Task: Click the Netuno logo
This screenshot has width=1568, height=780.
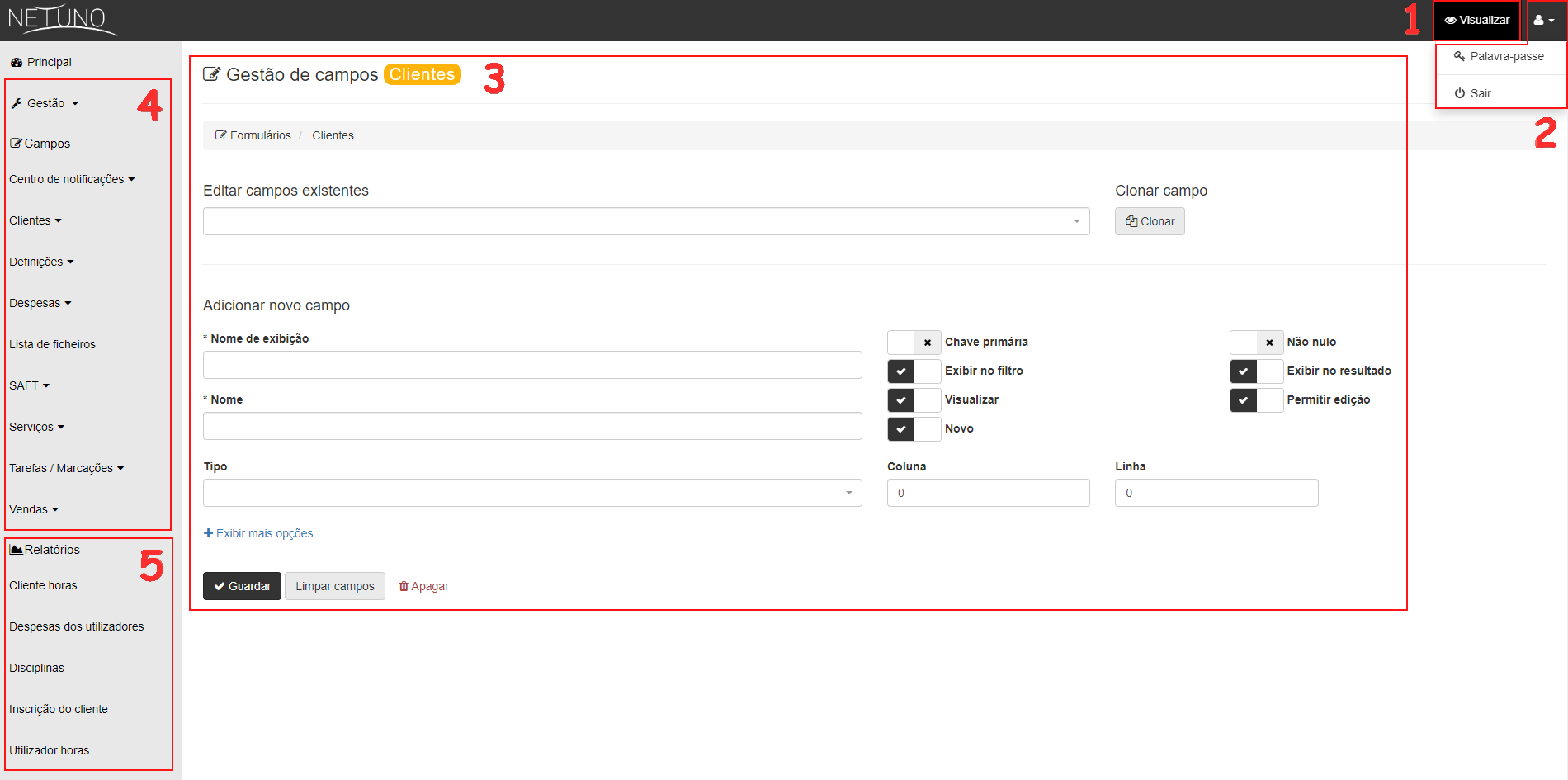Action: click(62, 20)
